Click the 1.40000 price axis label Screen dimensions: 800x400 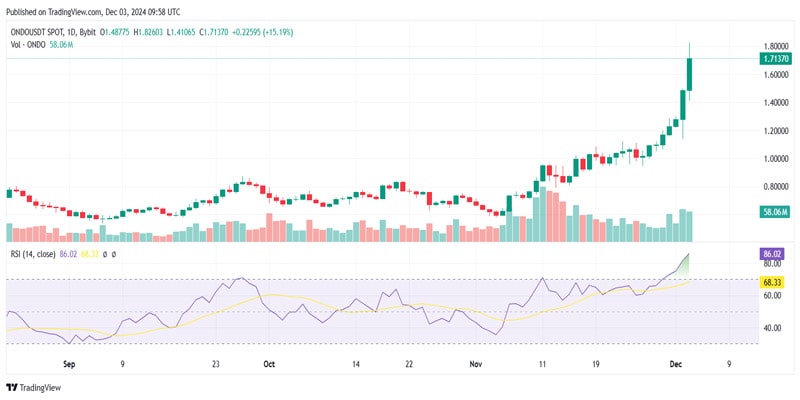776,103
